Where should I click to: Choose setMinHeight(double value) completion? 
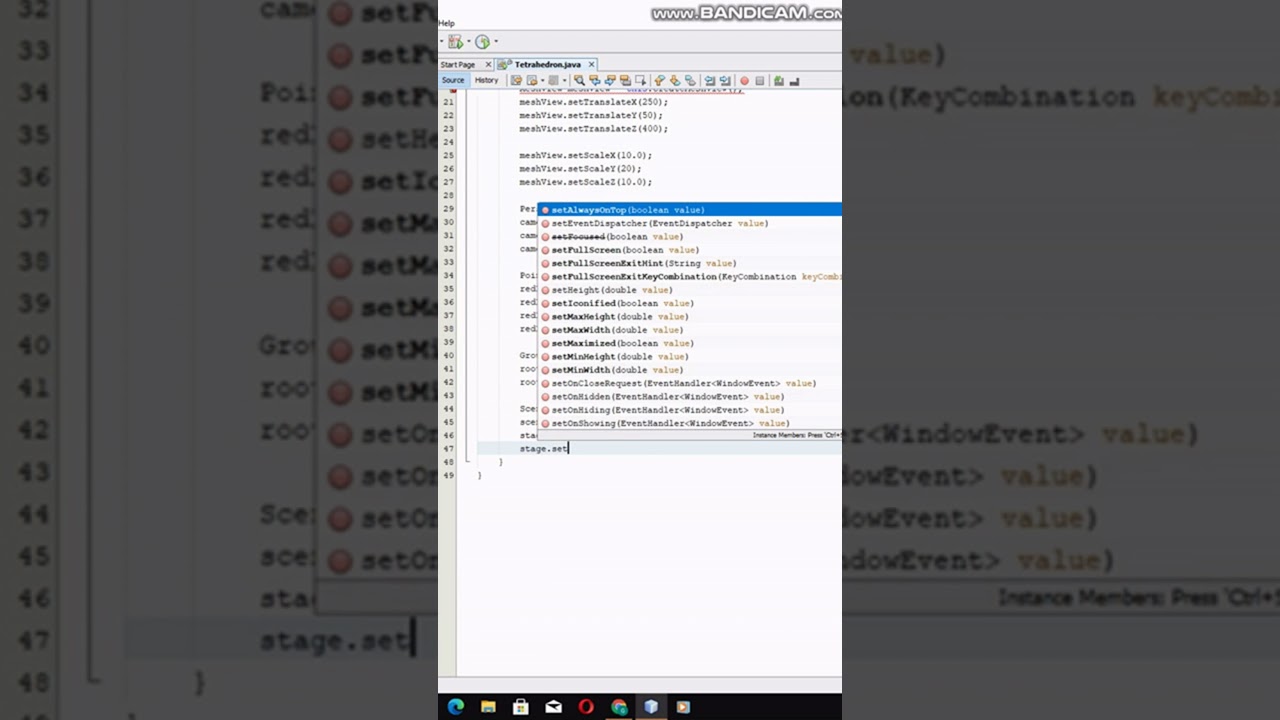click(x=690, y=357)
